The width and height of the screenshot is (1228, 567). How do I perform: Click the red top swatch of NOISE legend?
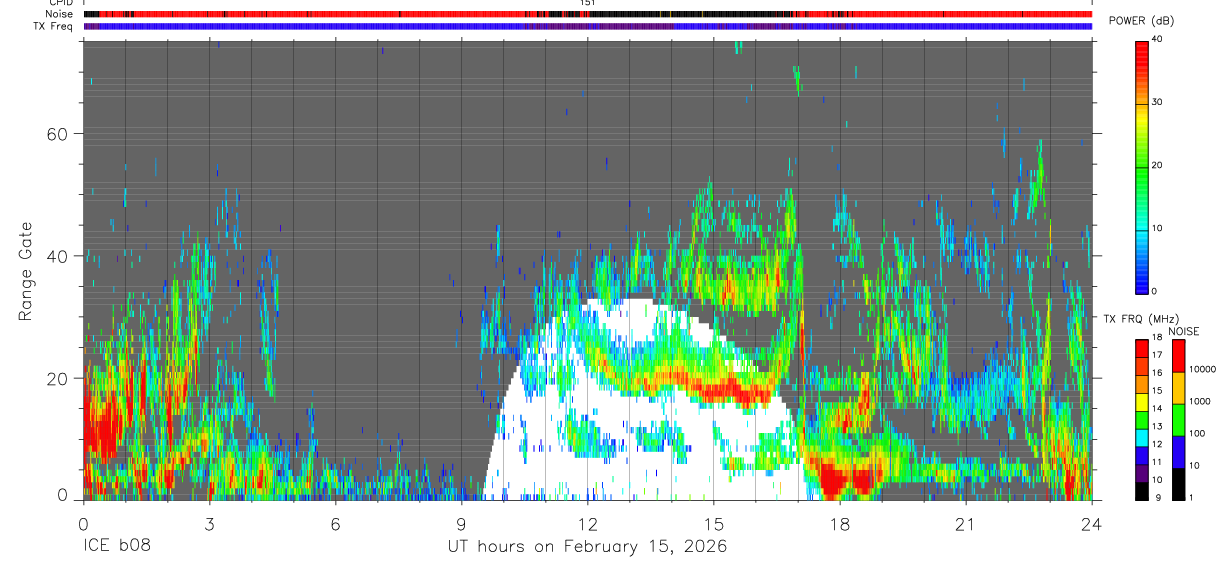(x=1178, y=356)
